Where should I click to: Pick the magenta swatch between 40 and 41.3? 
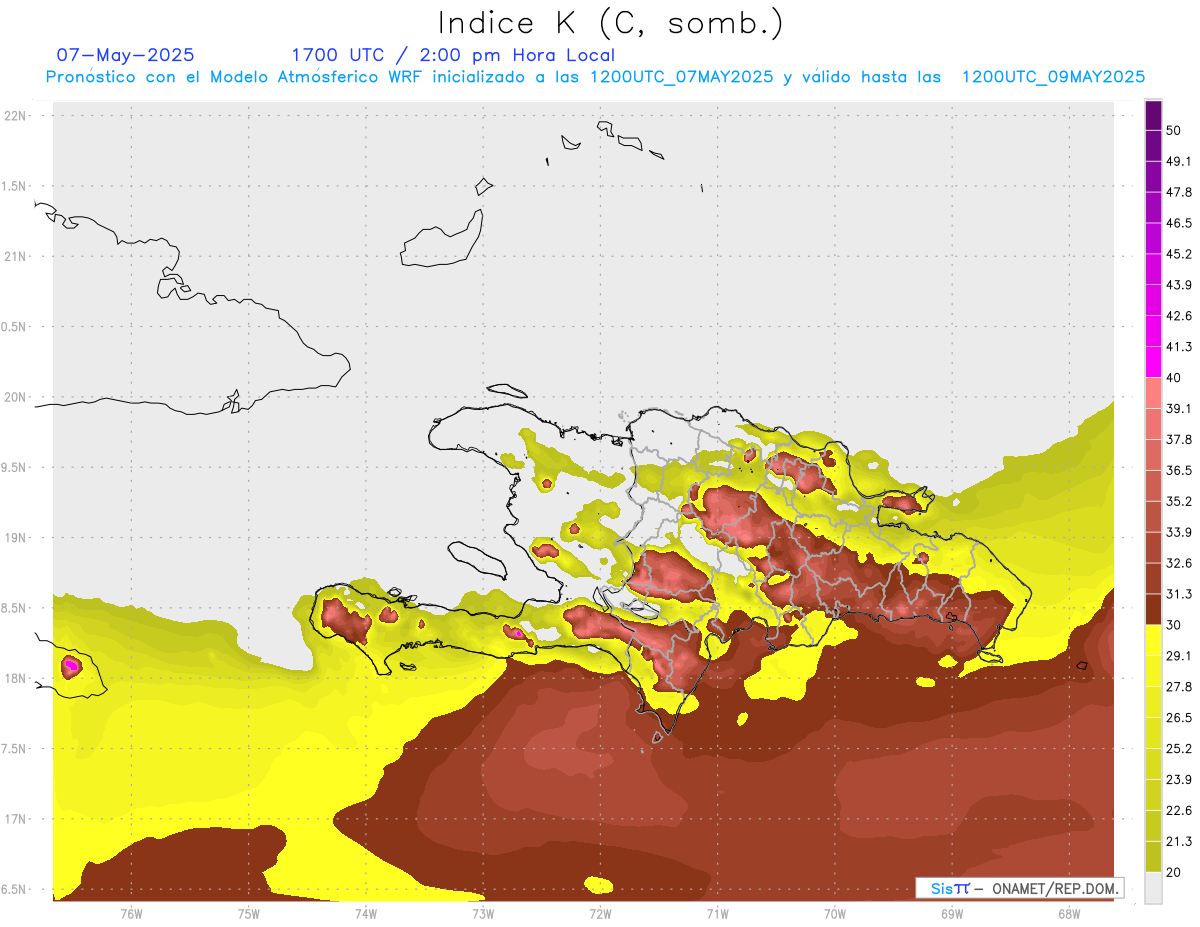click(1153, 362)
